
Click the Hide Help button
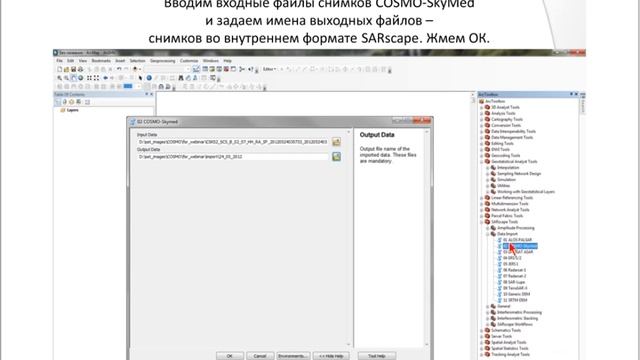click(331, 356)
